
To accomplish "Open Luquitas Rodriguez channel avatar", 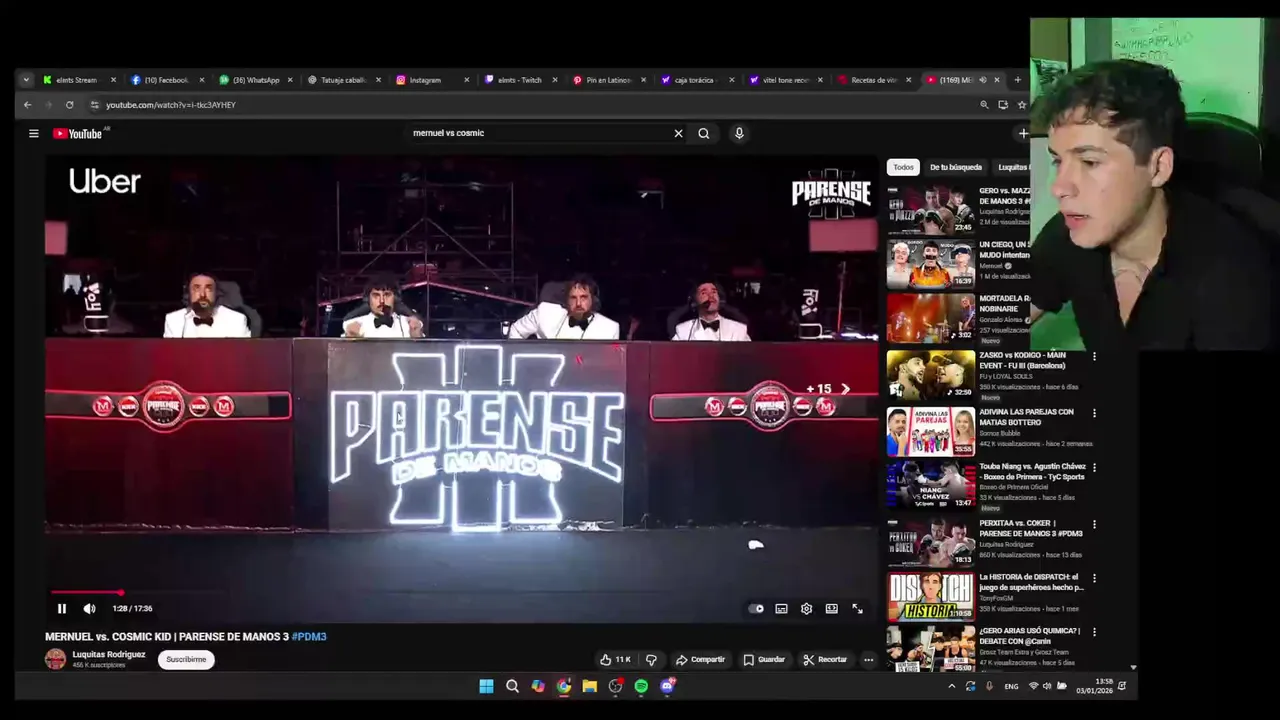I will (x=56, y=659).
